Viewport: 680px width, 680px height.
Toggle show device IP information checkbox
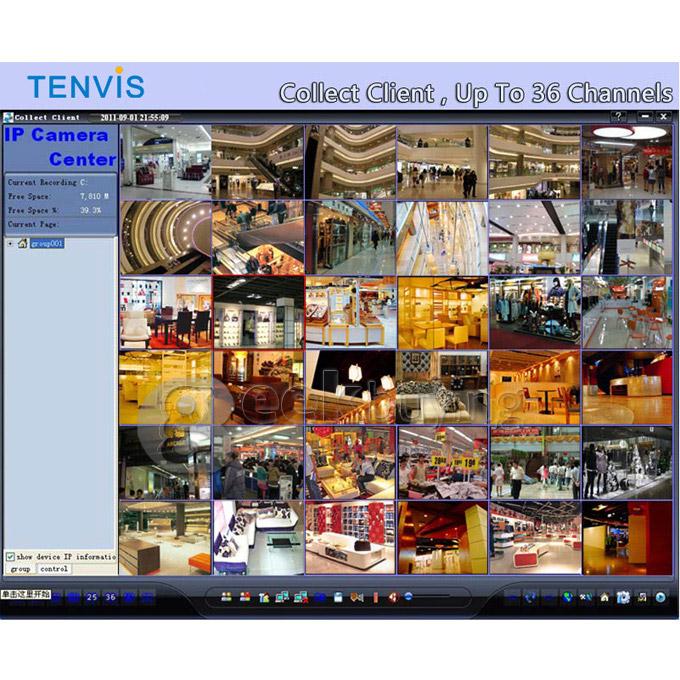[10, 556]
